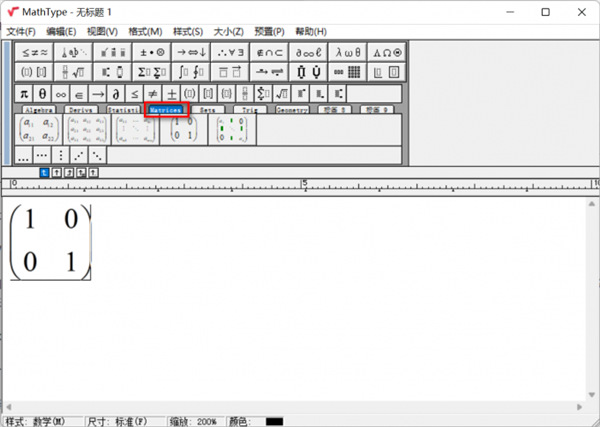Open the summation templates palette
This screenshot has height=427, width=600.
(x=152, y=72)
